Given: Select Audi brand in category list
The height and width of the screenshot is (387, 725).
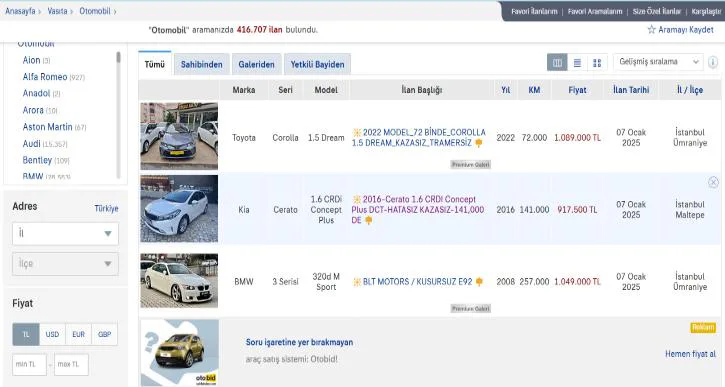Looking at the screenshot, I should coord(31,144).
